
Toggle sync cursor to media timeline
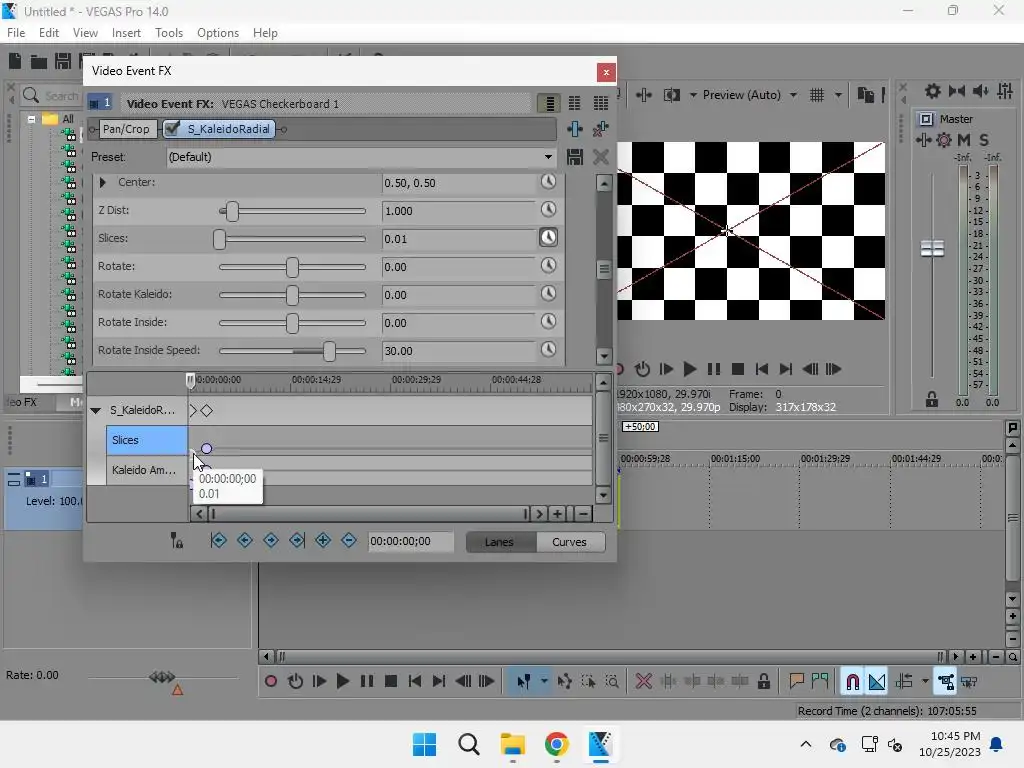176,541
